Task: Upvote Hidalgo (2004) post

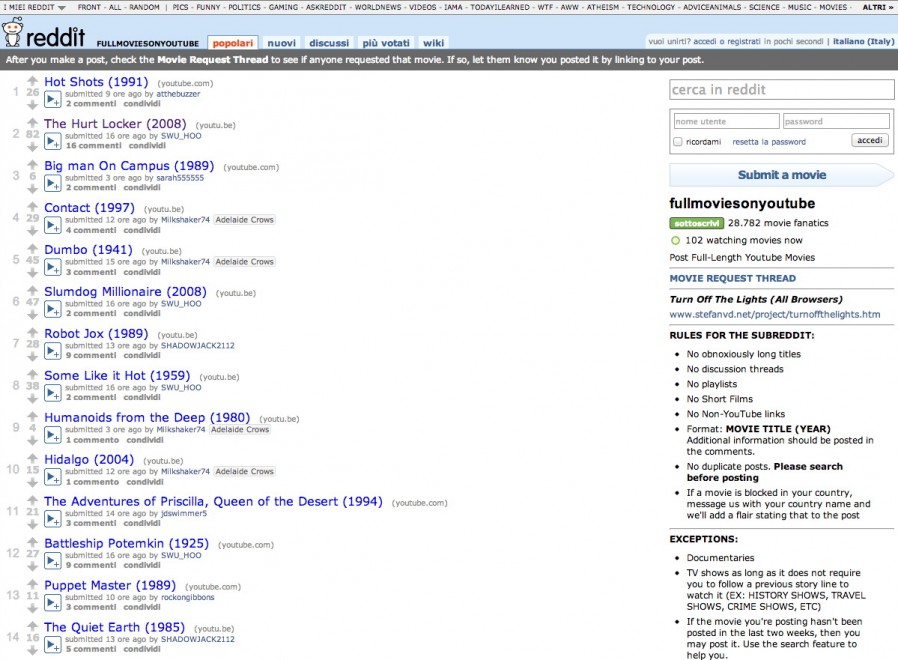Action: pyautogui.click(x=33, y=458)
